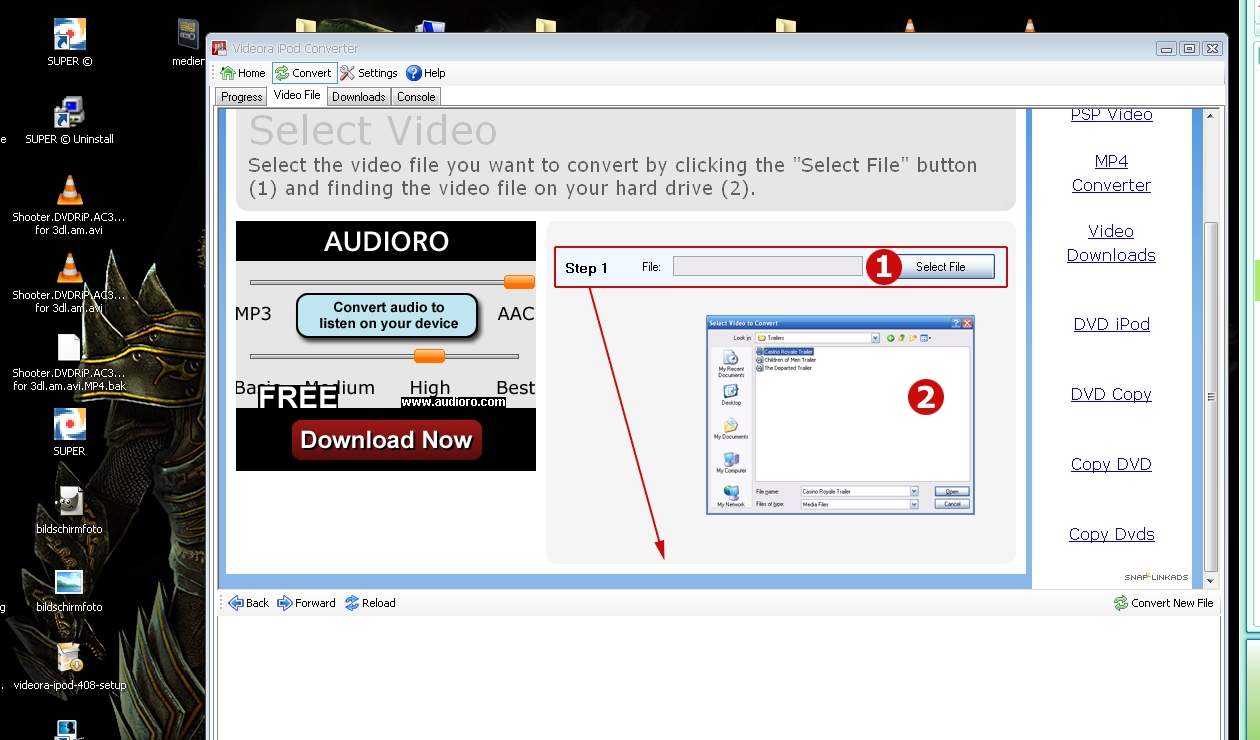Start a new job with Convert New File
Image resolution: width=1260 pixels, height=740 pixels.
point(1164,603)
